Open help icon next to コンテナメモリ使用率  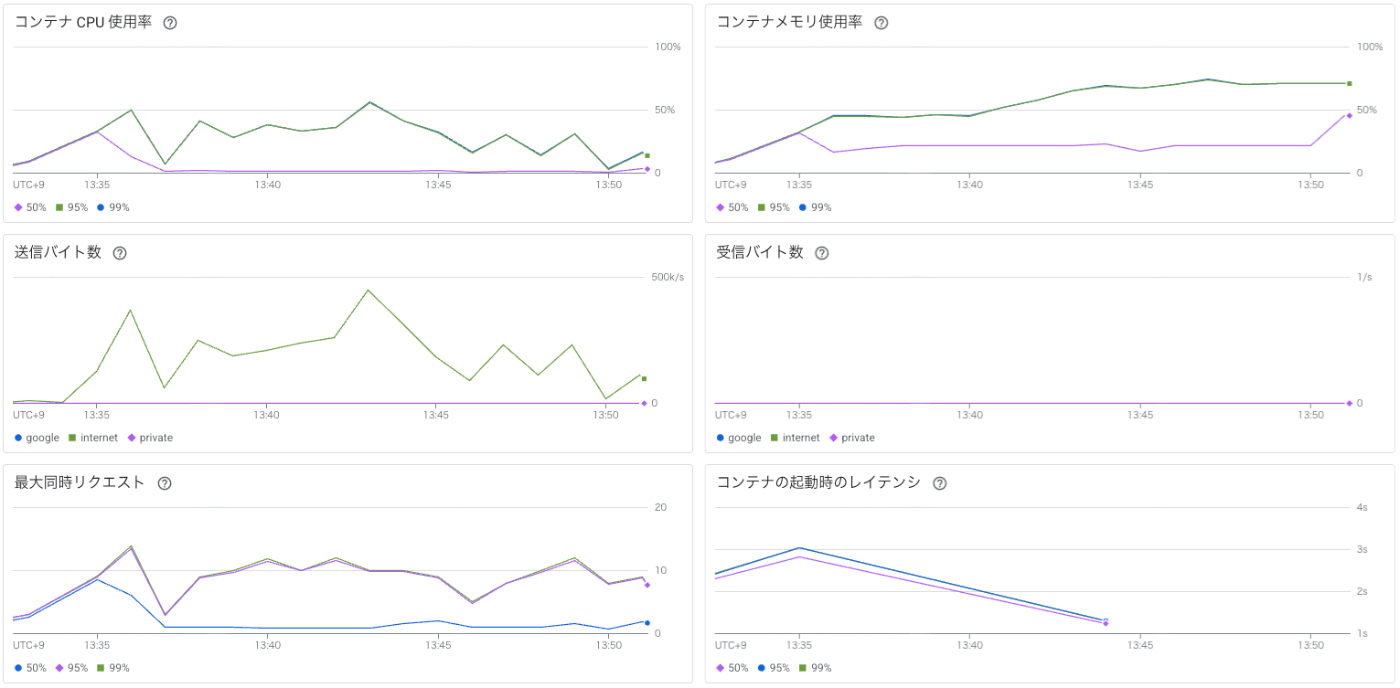[881, 23]
